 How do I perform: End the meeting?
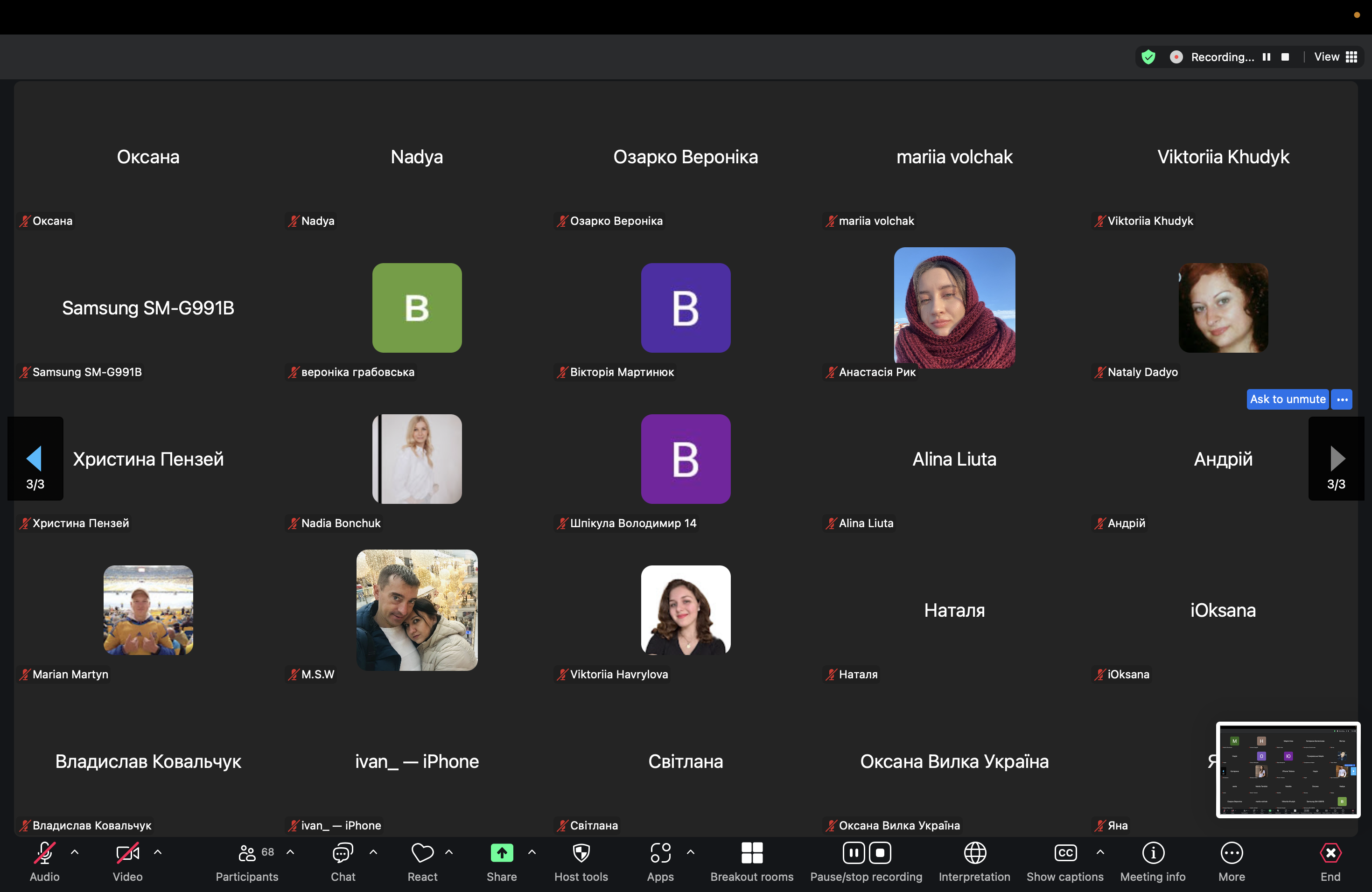[1330, 853]
